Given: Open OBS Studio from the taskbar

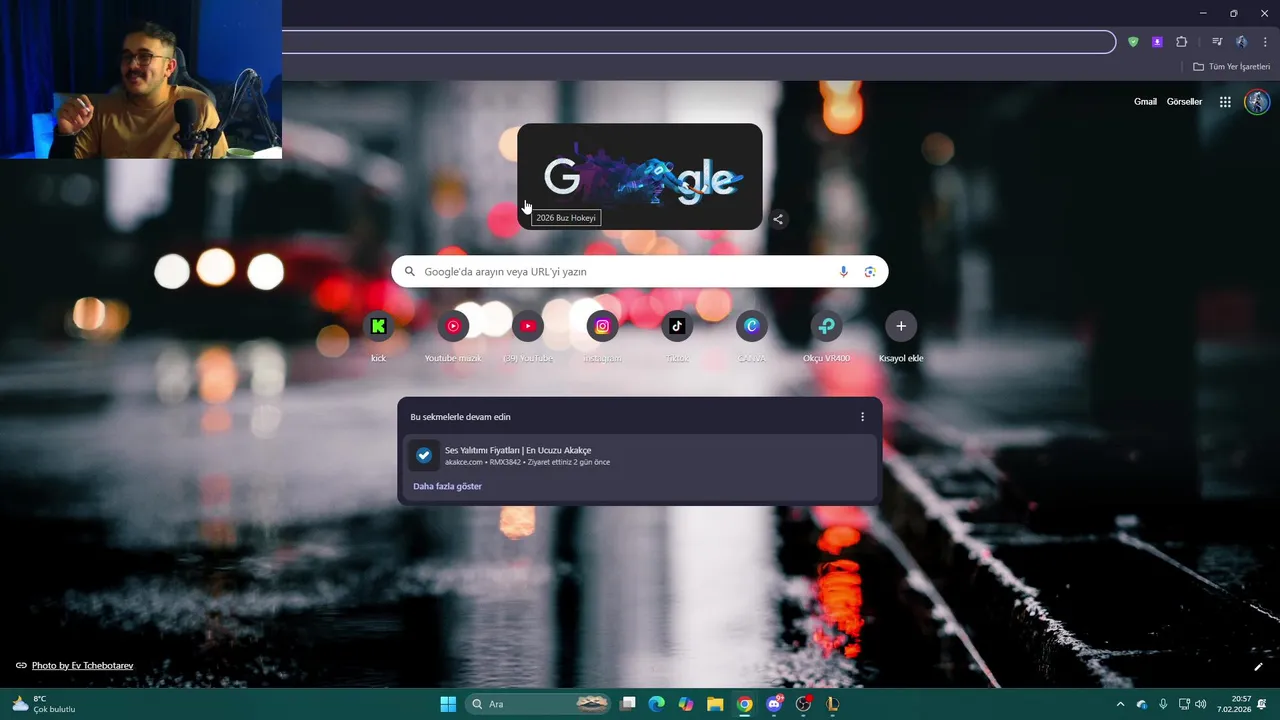Looking at the screenshot, I should 803,704.
